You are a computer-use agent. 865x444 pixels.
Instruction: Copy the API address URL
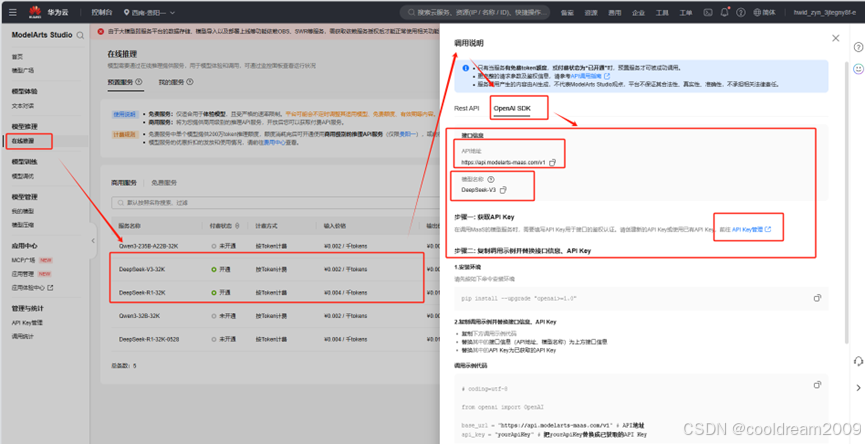click(x=553, y=163)
